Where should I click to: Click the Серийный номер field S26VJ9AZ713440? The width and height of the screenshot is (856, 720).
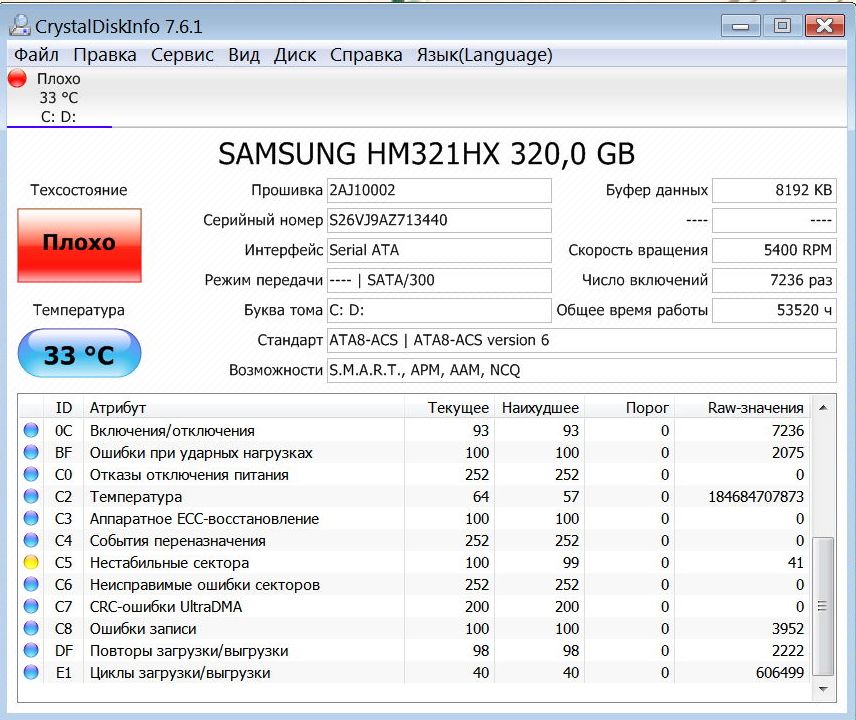(439, 221)
